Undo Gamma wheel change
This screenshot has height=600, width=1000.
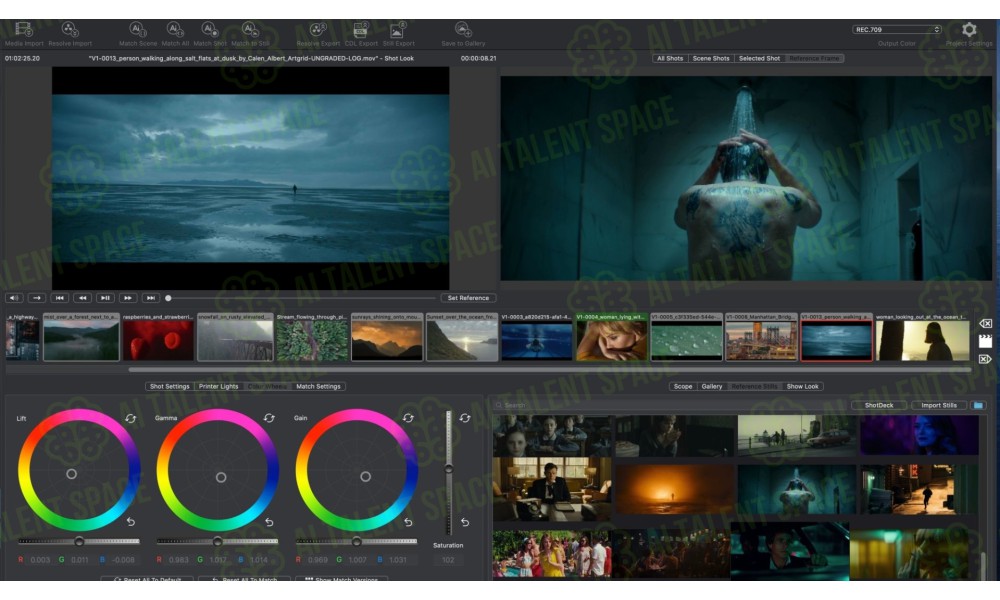click(x=269, y=522)
